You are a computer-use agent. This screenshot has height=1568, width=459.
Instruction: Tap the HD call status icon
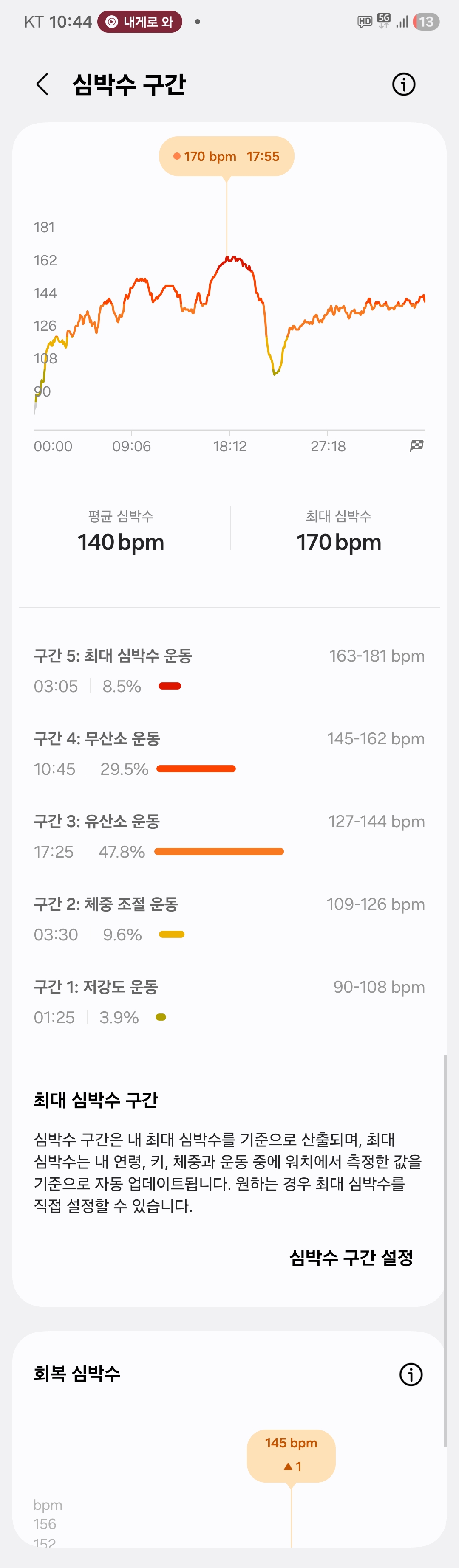pos(365,22)
